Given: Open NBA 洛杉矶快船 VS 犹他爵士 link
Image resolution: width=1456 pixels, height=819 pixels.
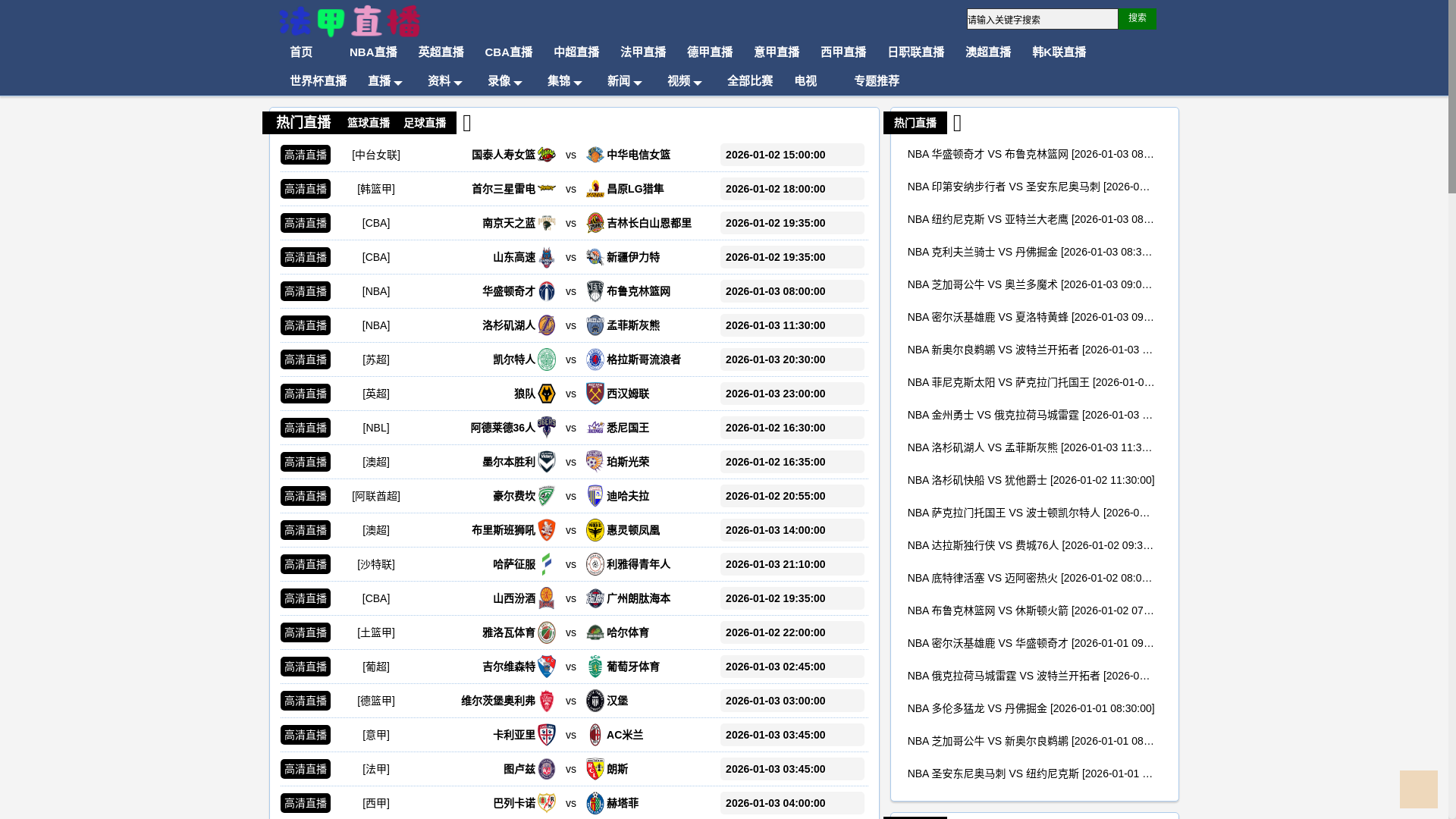Looking at the screenshot, I should [x=1031, y=480].
